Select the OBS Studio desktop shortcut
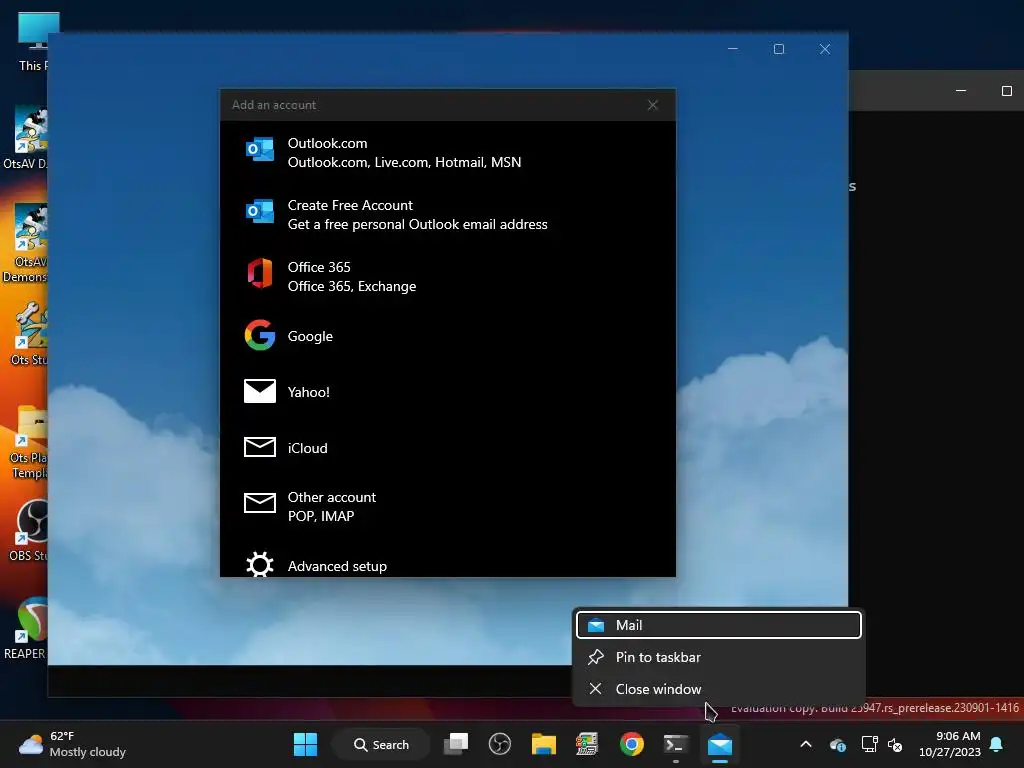Image resolution: width=1024 pixels, height=768 pixels. coord(27,530)
